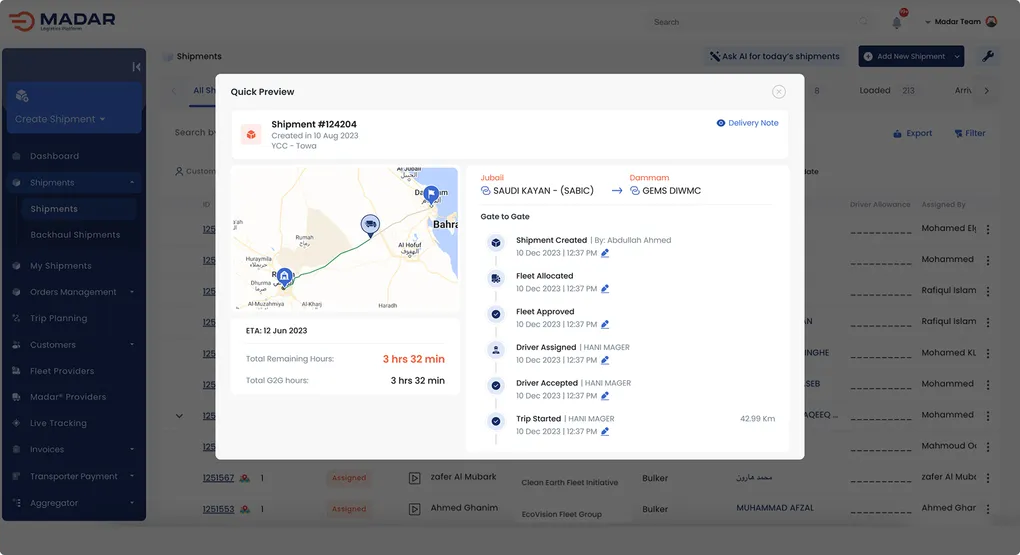This screenshot has width=1020, height=555.
Task: Click the Trip Started timeline marker
Action: [x=495, y=421]
